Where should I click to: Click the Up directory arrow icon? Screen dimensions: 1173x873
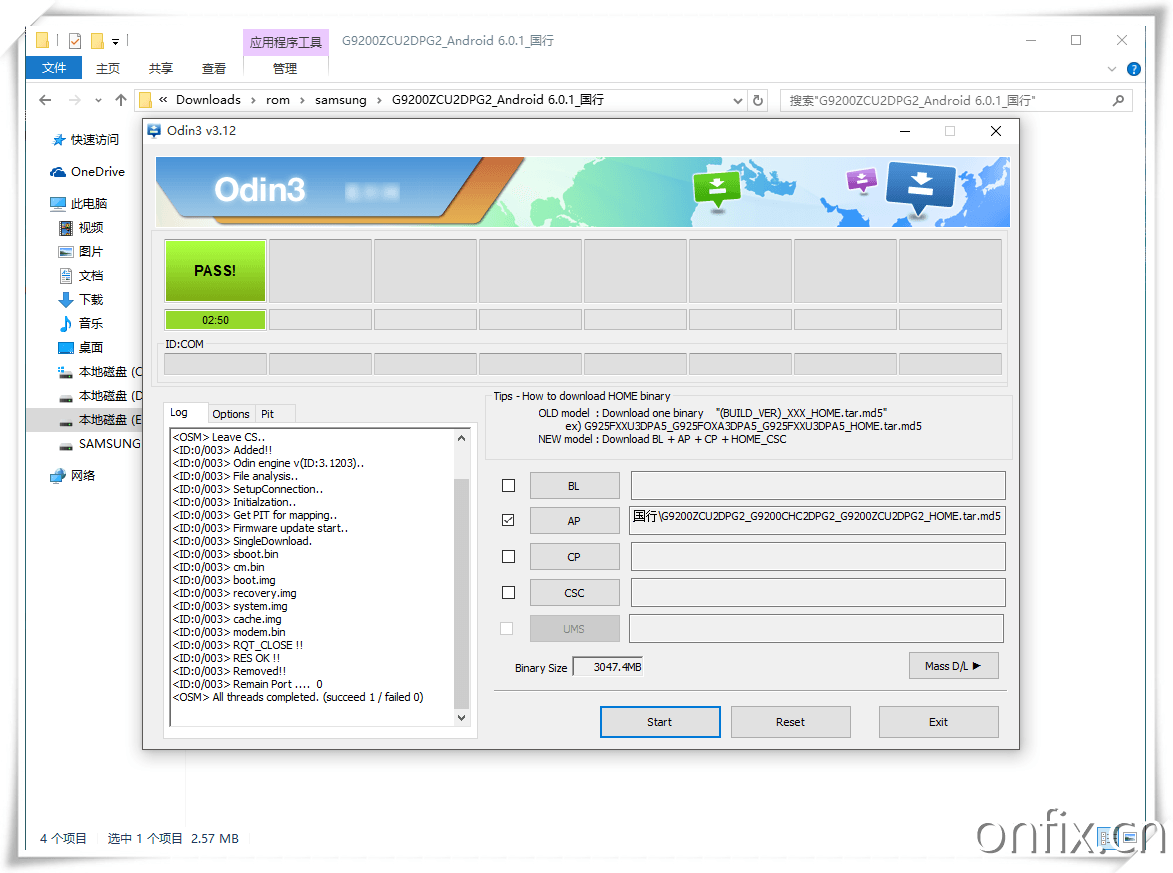(x=121, y=100)
